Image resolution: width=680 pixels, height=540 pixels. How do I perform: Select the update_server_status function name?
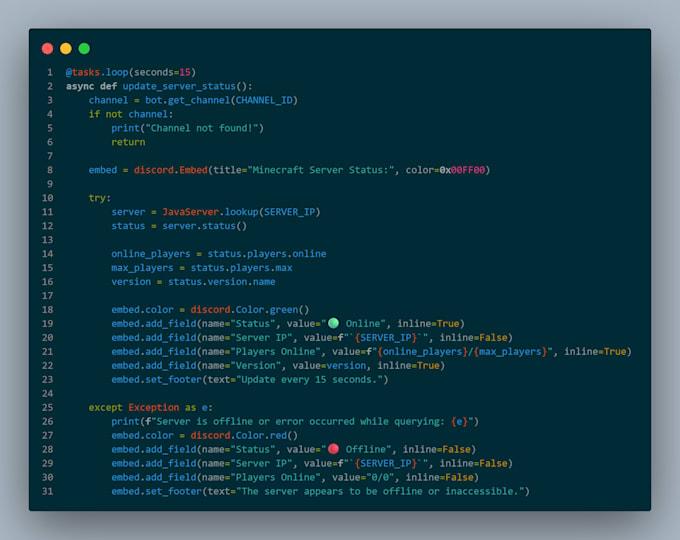tap(179, 86)
